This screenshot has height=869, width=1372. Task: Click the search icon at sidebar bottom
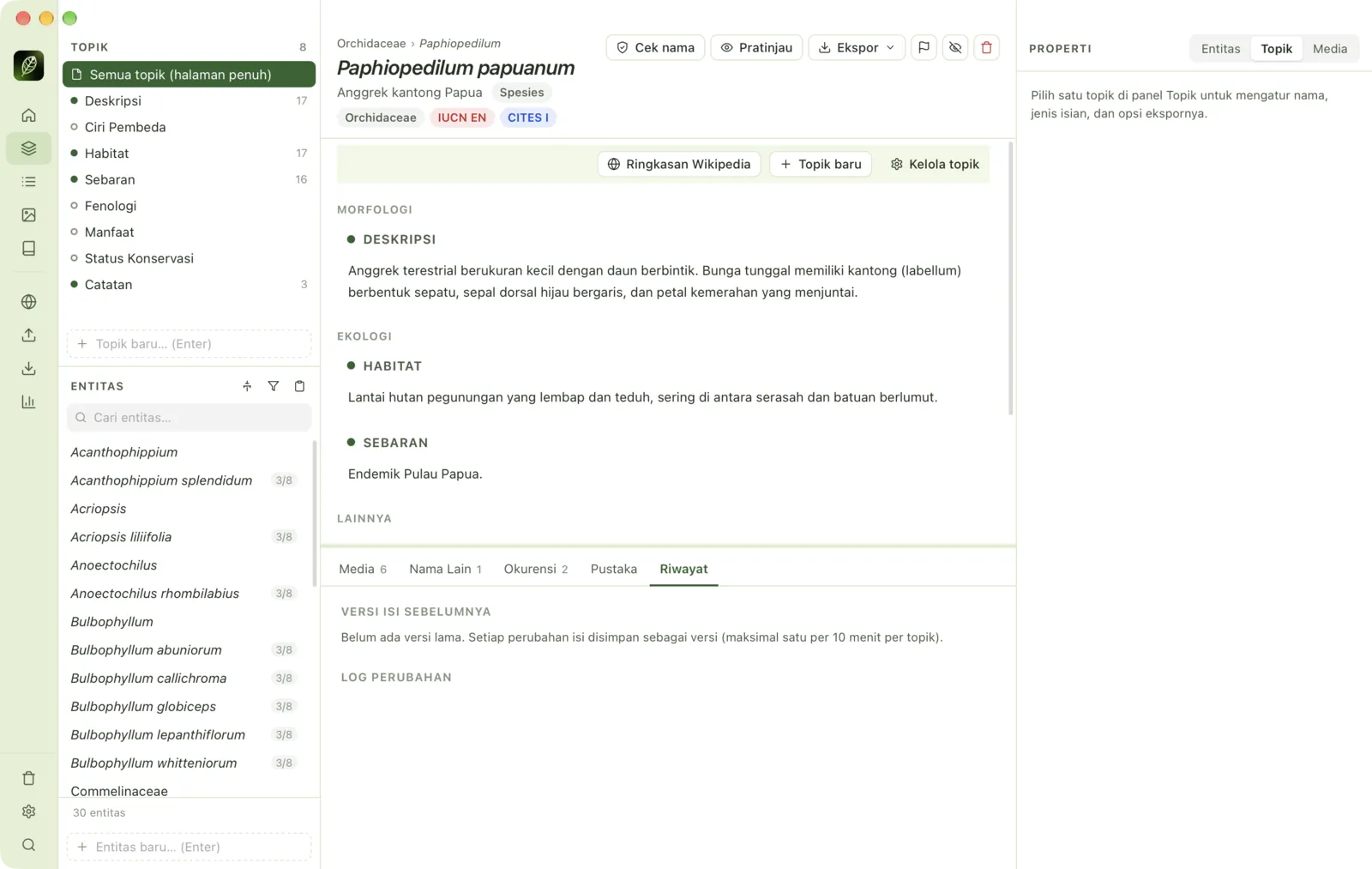28,845
